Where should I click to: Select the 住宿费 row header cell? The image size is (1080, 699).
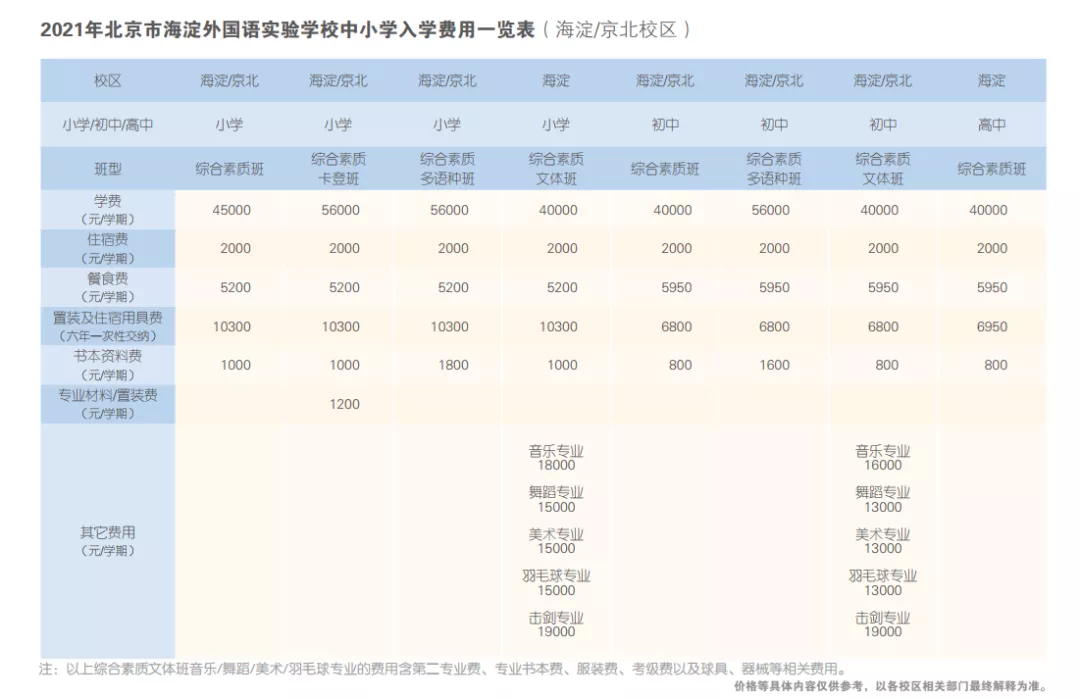pos(107,249)
